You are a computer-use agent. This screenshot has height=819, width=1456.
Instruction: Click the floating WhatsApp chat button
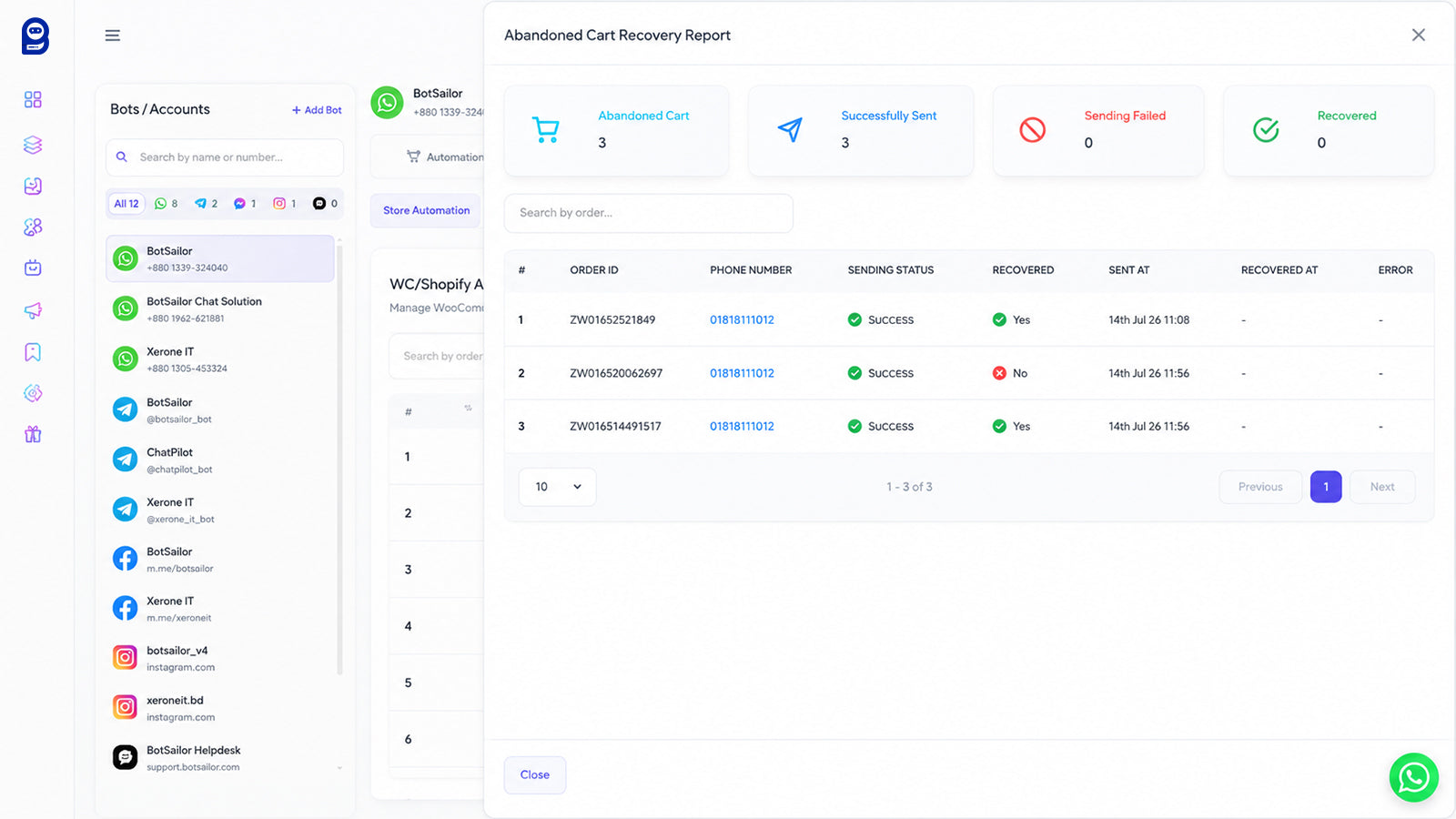1413,777
